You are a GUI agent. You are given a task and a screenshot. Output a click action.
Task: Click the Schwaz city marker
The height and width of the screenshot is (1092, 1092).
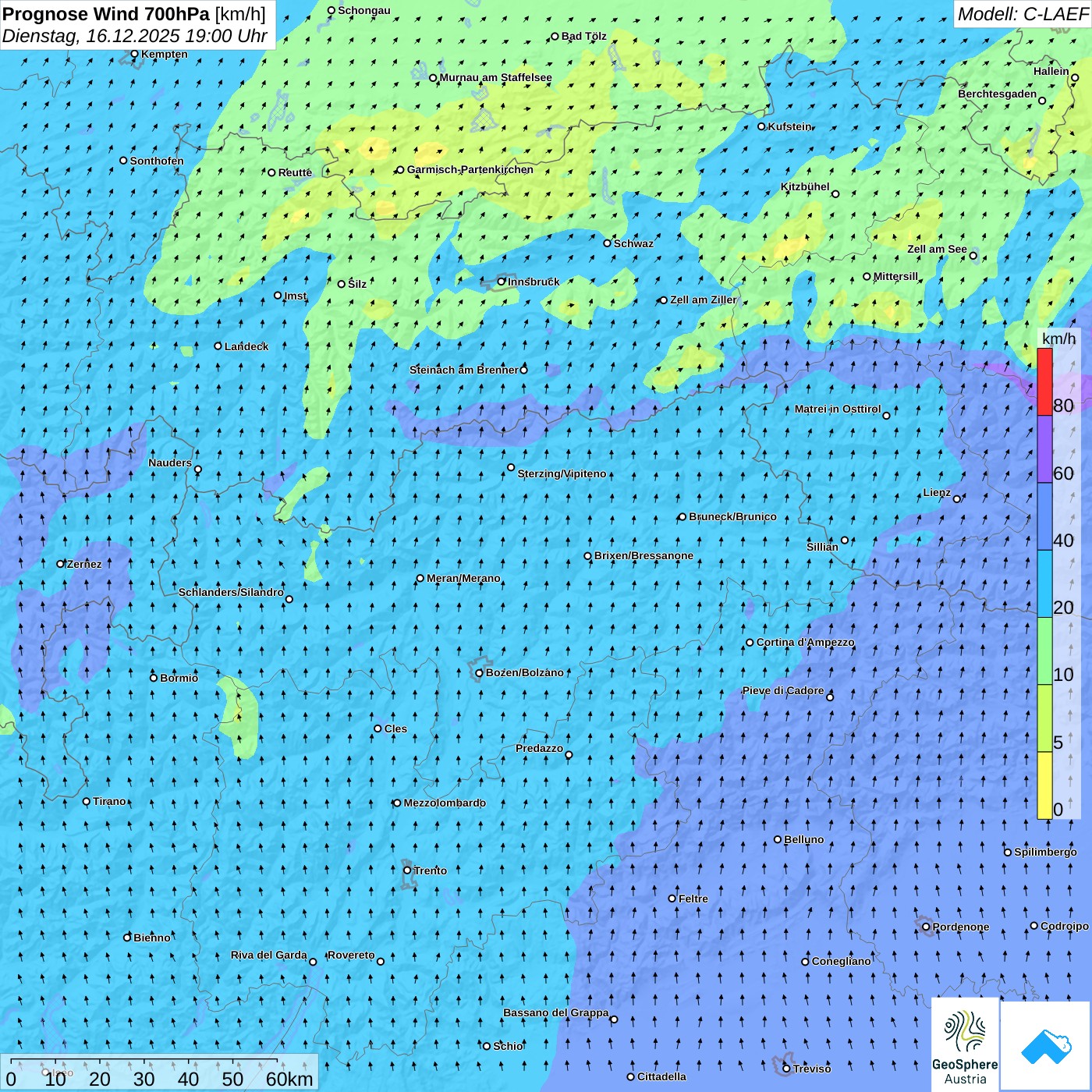(607, 243)
